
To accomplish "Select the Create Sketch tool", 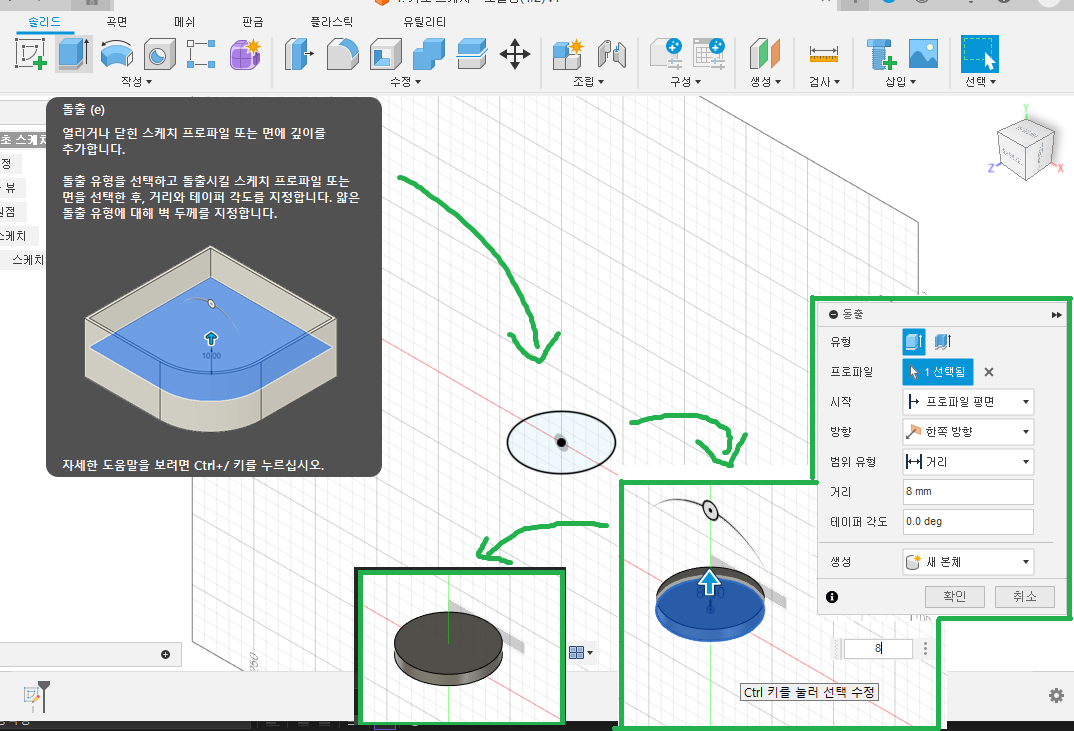I will tap(32, 53).
